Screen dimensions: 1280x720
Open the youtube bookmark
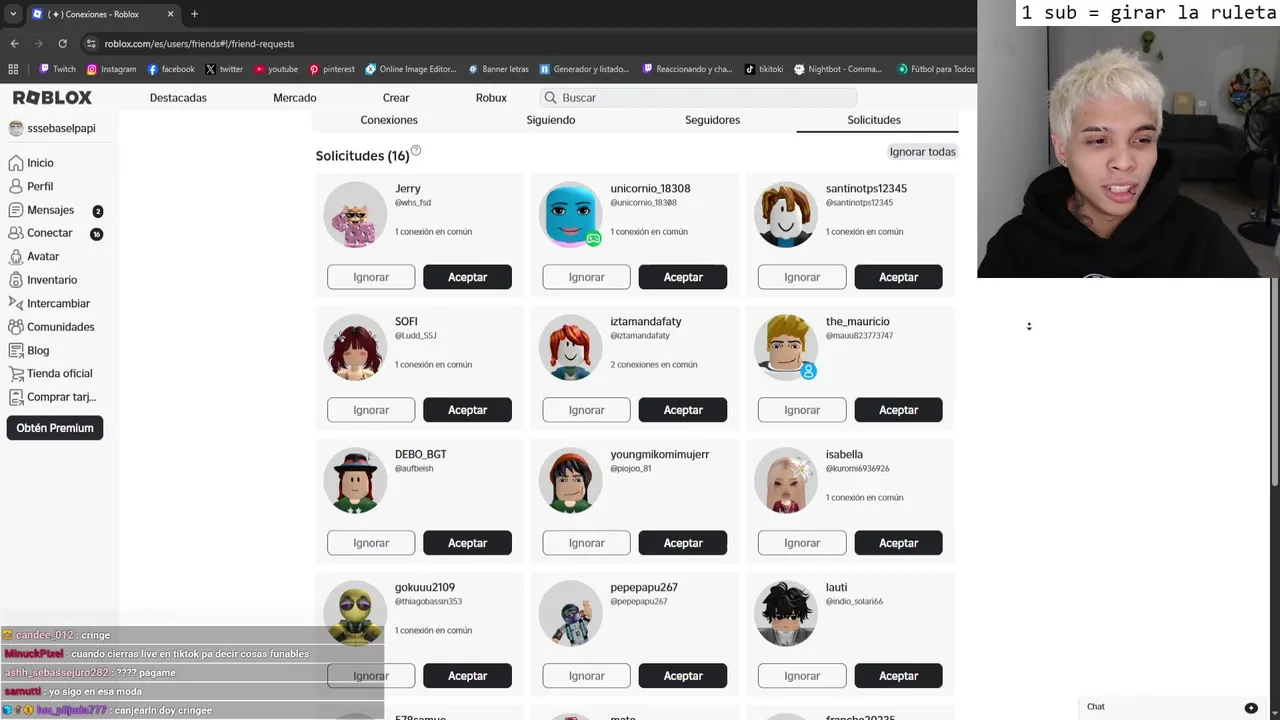(x=276, y=69)
